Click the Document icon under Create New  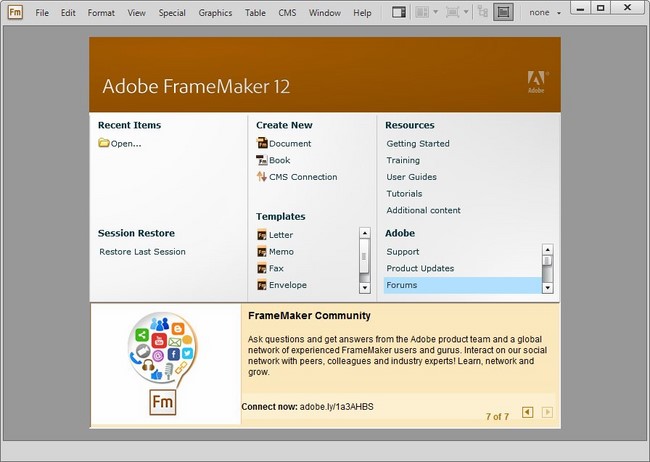[262, 143]
